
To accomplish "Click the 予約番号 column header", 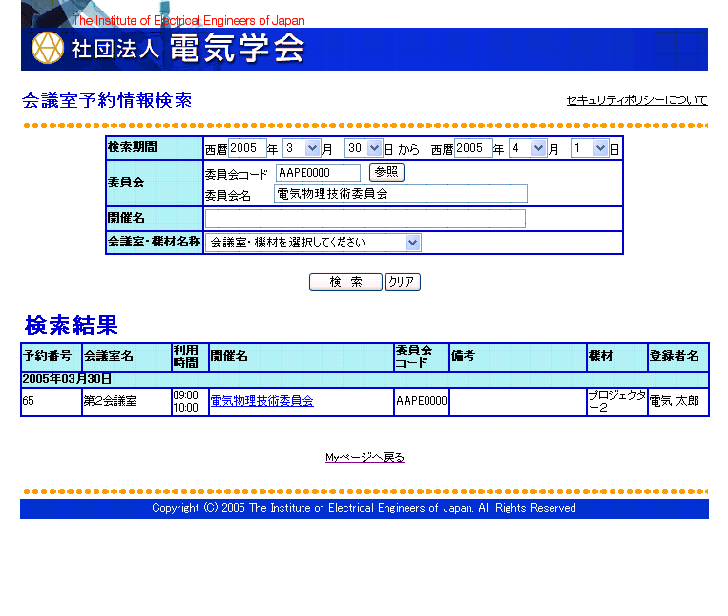I will click(48, 356).
